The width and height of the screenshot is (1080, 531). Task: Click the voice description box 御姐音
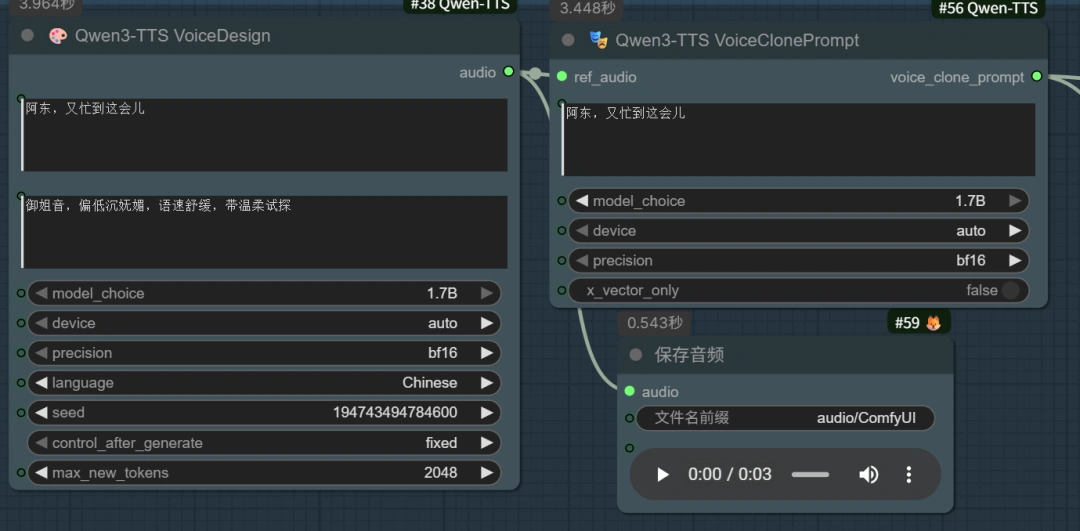tap(264, 232)
